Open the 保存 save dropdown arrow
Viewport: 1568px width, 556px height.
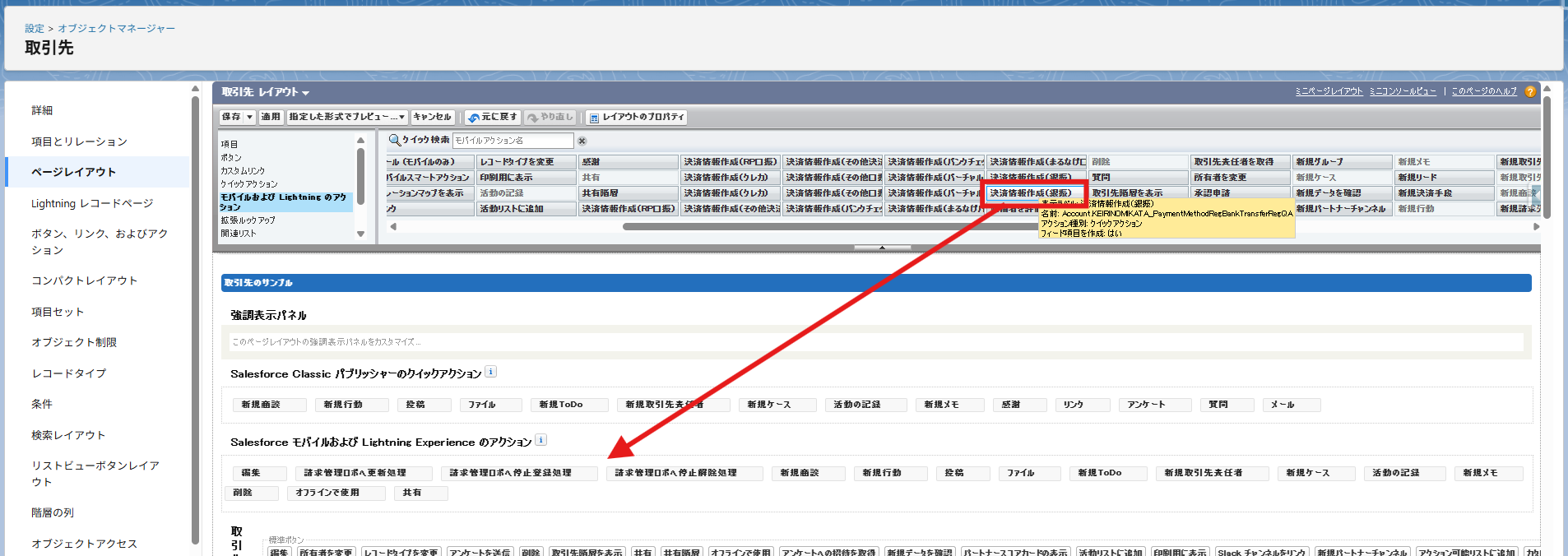click(x=250, y=118)
